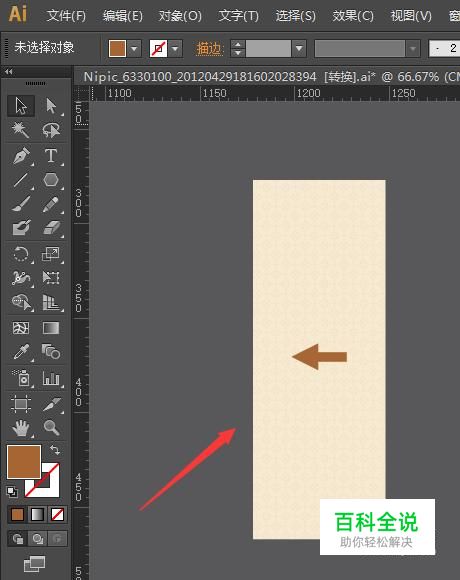The image size is (460, 580).
Task: Click the large brown Fill box in toolbar
Action: pyautogui.click(x=24, y=462)
